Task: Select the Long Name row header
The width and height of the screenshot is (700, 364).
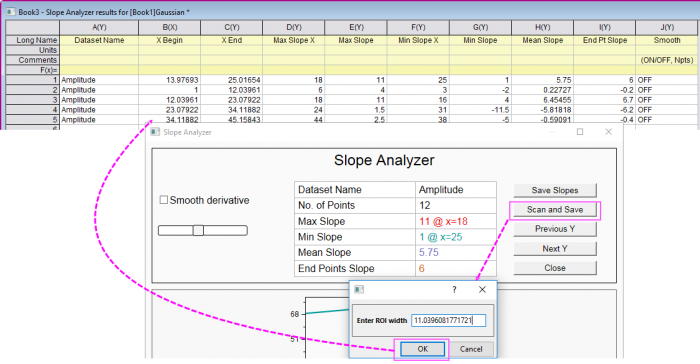Action: tap(33, 40)
